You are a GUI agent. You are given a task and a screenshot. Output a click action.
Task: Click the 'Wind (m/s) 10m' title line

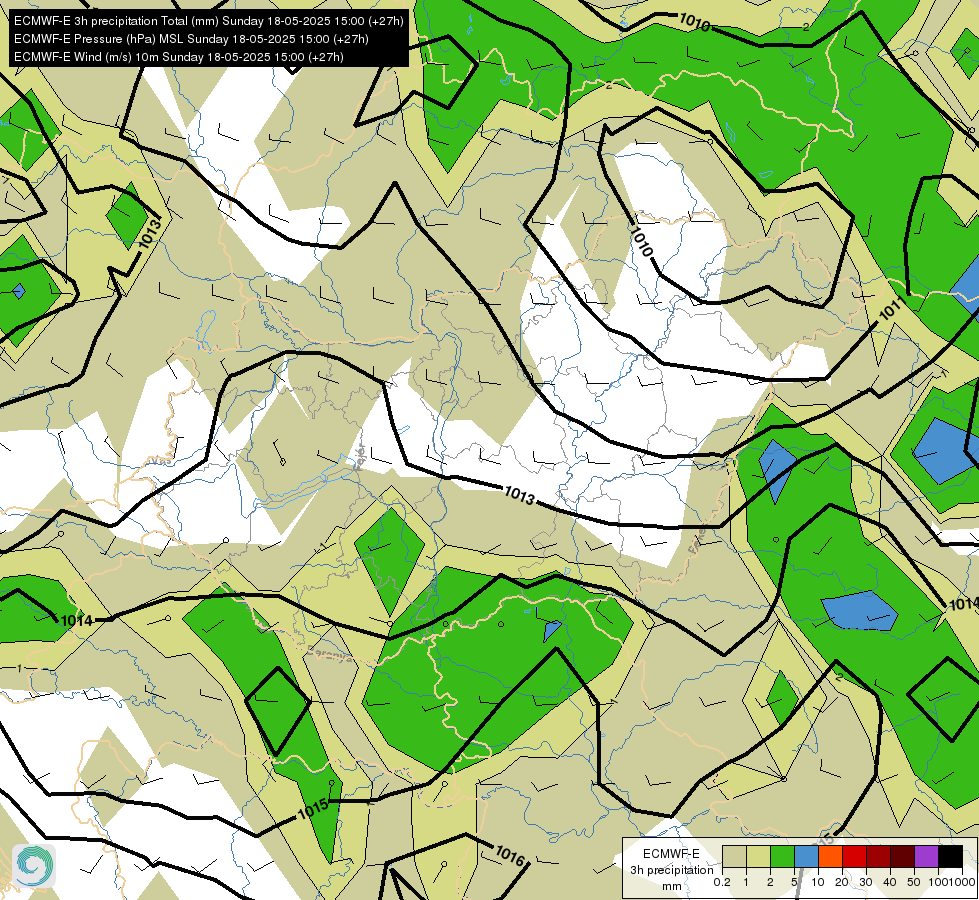[179, 57]
